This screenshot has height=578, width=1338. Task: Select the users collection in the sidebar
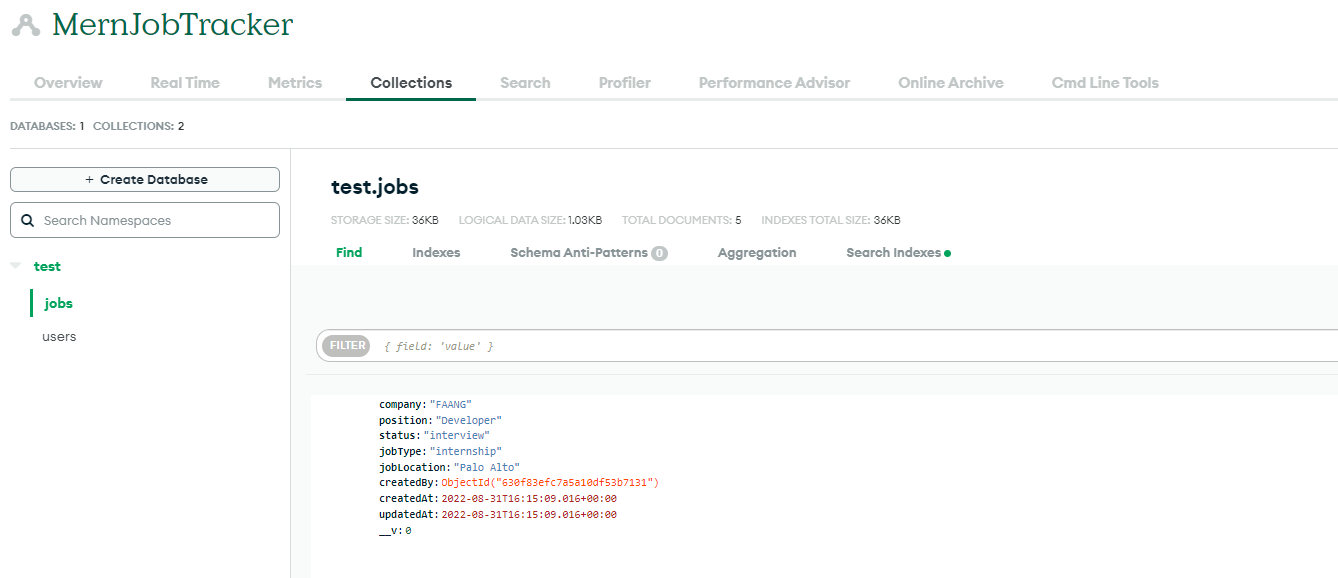[59, 336]
